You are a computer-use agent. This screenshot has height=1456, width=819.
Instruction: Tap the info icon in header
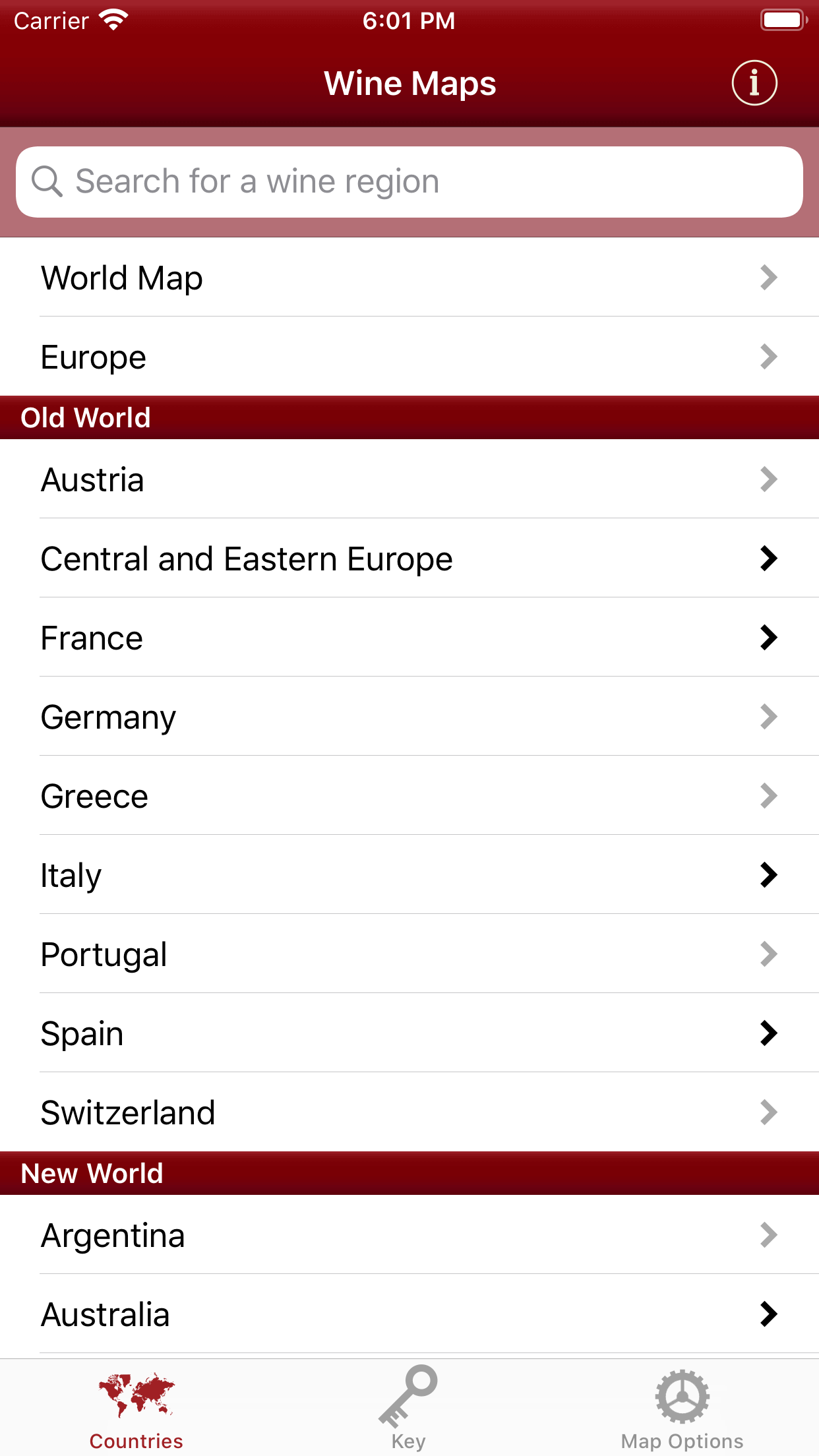point(754,83)
